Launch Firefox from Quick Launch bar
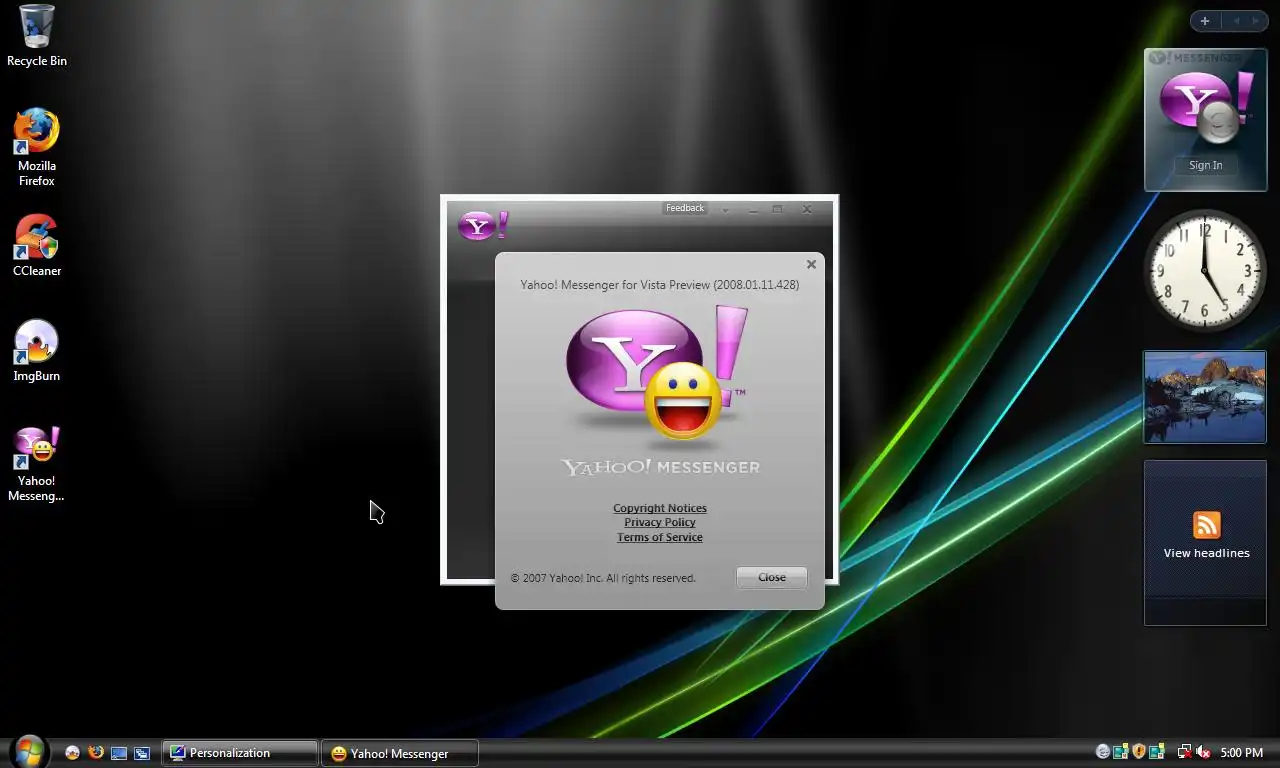The width and height of the screenshot is (1280, 768). click(96, 752)
